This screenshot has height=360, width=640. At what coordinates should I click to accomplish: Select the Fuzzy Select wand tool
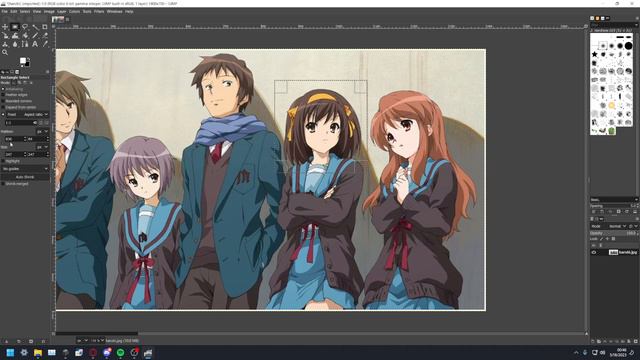click(x=35, y=28)
